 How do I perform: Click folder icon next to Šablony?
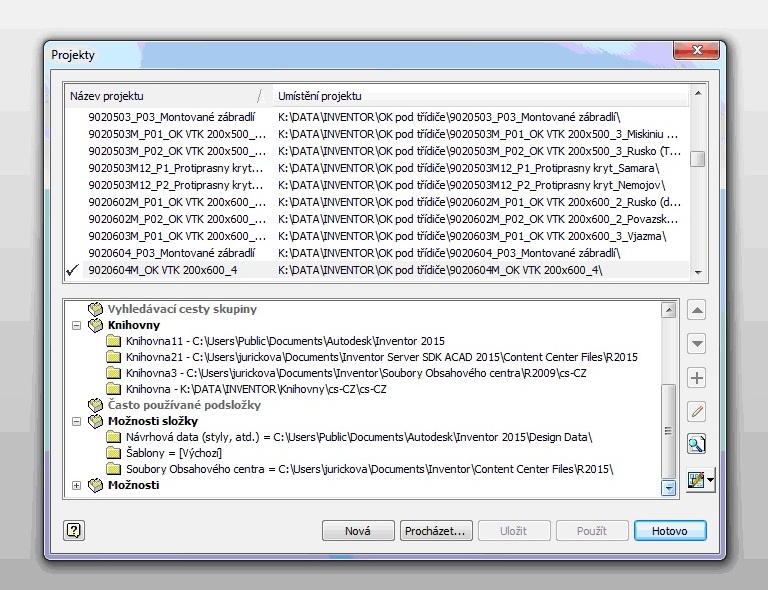(114, 453)
